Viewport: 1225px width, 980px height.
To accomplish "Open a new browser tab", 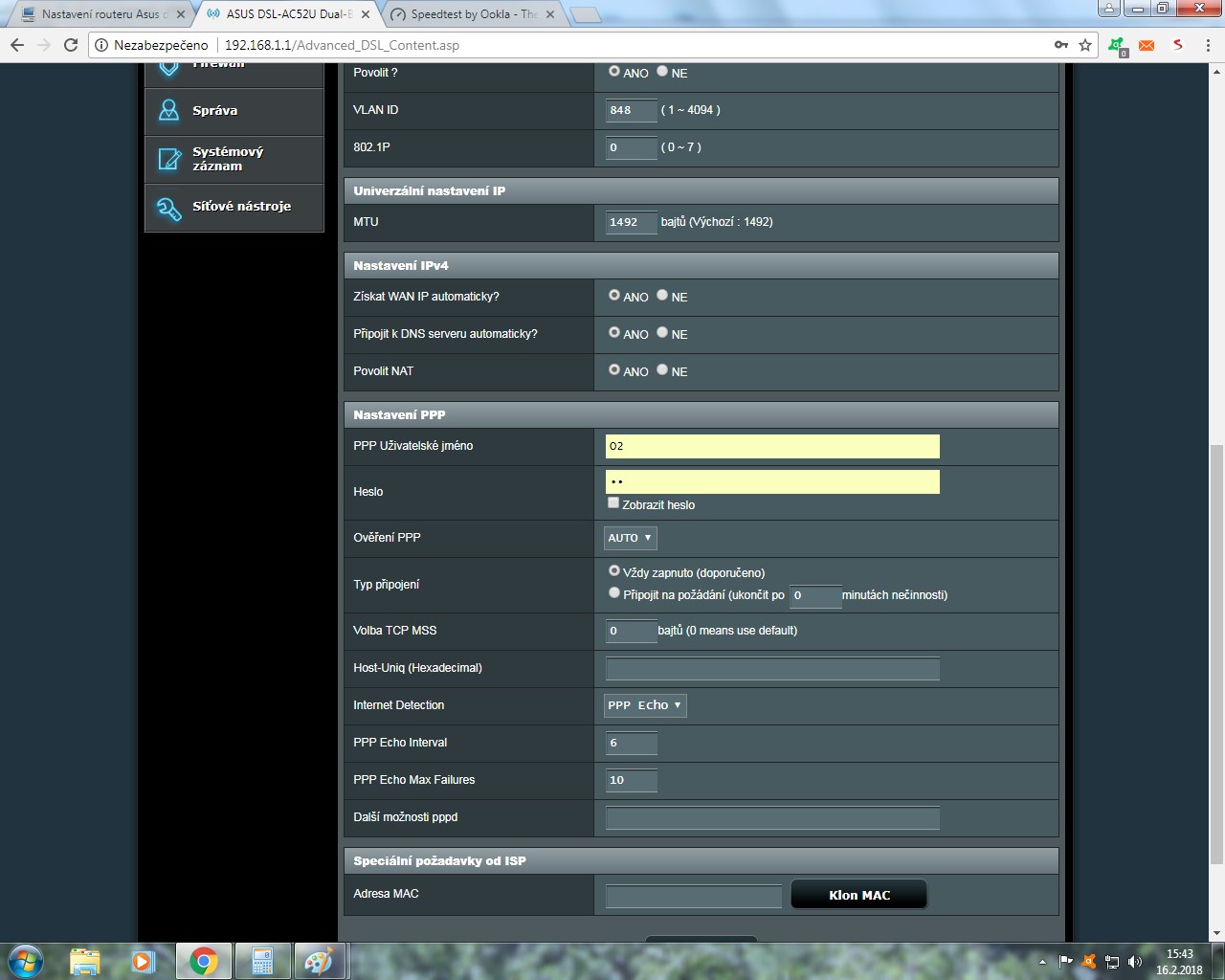I will [585, 14].
